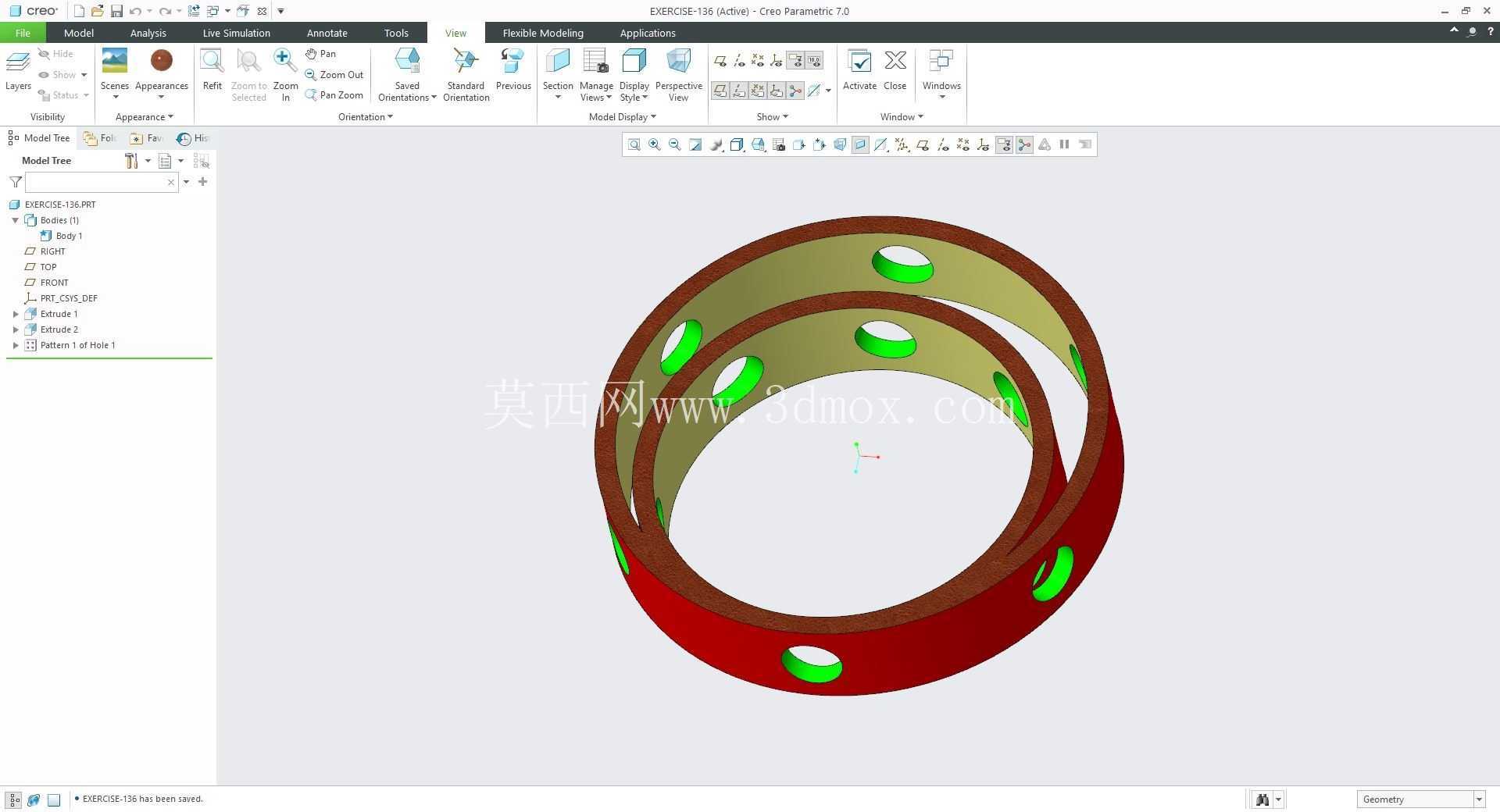Open the File menu
Image resolution: width=1500 pixels, height=812 pixels.
[x=23, y=33]
